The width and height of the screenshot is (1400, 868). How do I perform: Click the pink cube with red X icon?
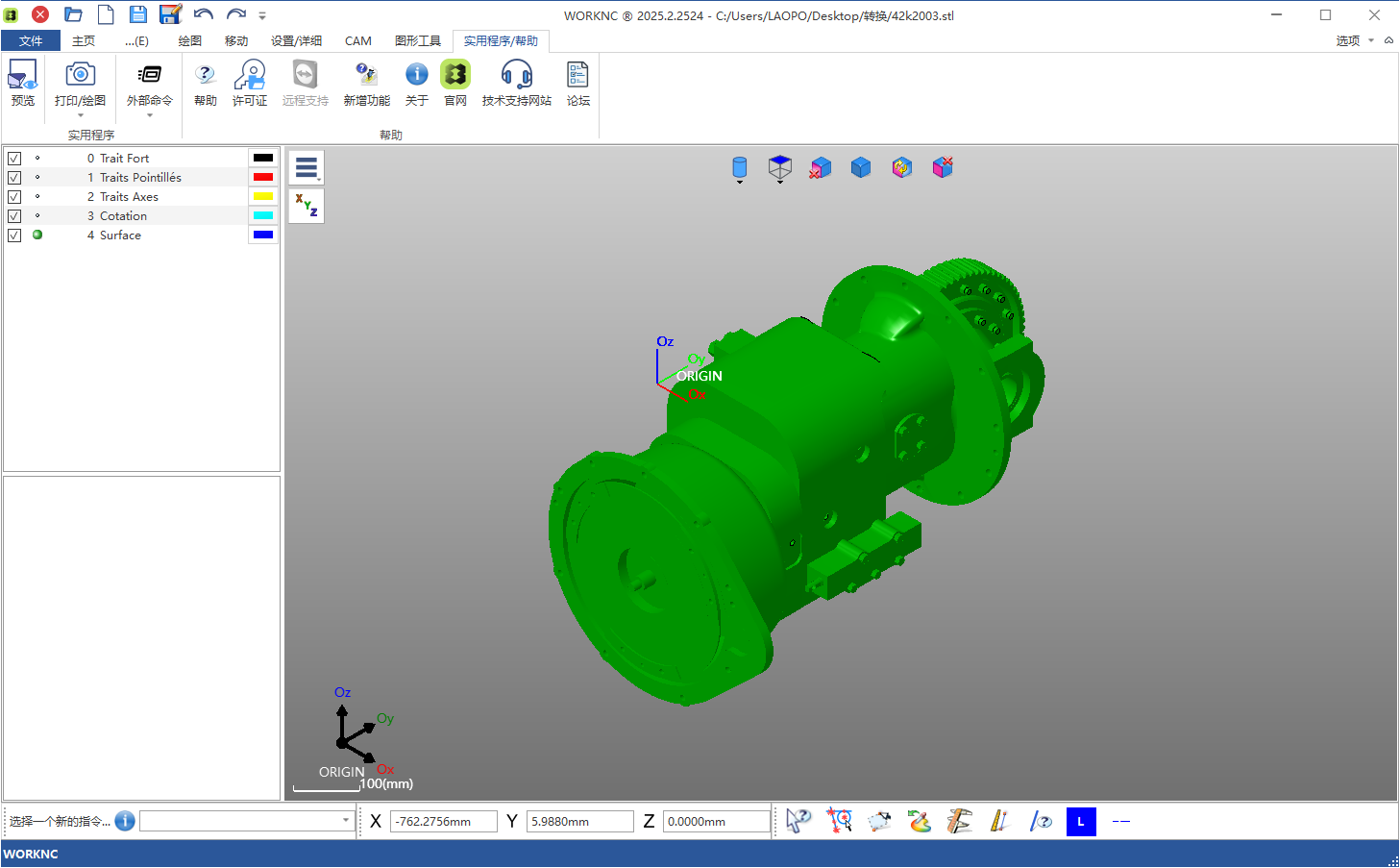(943, 168)
